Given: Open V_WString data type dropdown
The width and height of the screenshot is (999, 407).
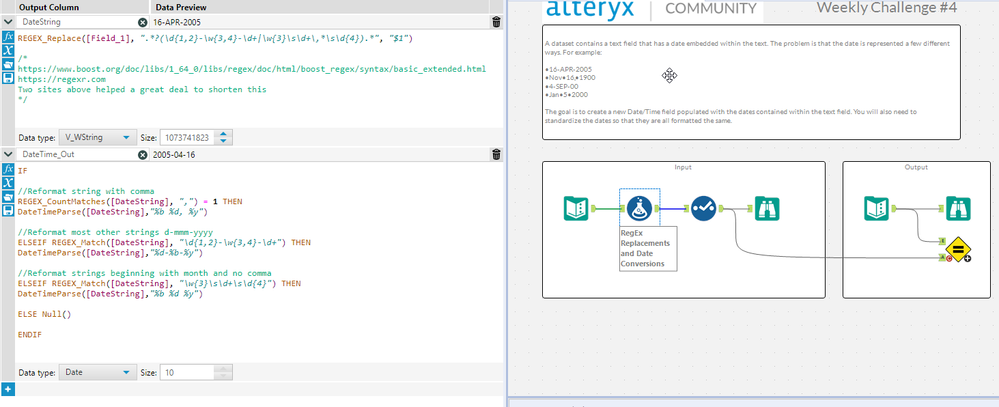Looking at the screenshot, I should (97, 137).
